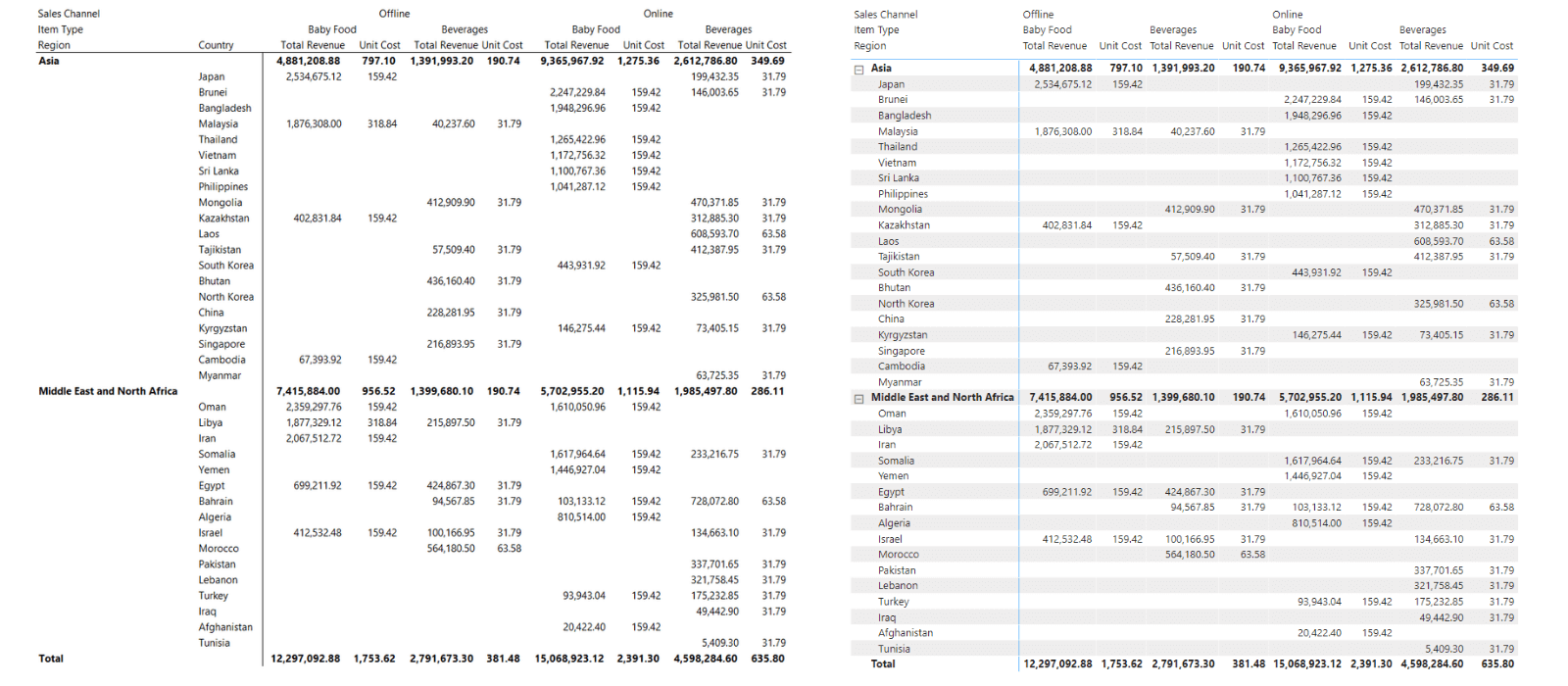Select Oman in the Country column
Screen dimensions: 1568x686
coord(212,407)
